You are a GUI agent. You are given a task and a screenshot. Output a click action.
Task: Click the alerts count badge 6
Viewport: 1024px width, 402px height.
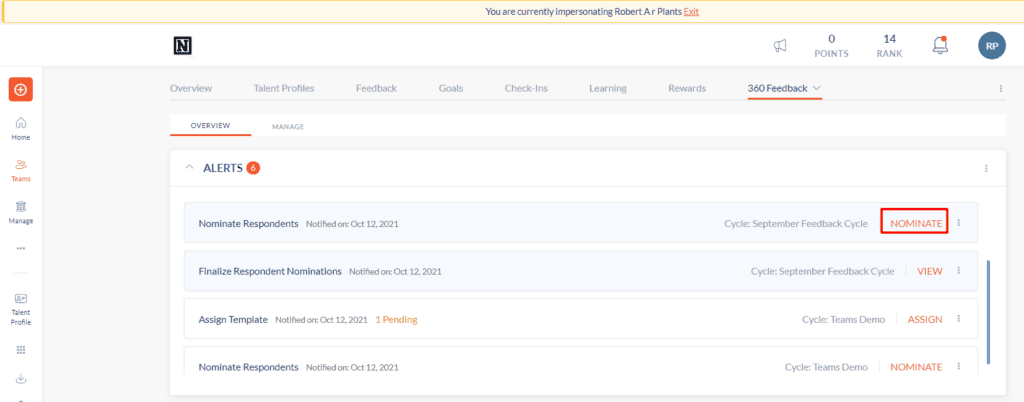coord(253,168)
